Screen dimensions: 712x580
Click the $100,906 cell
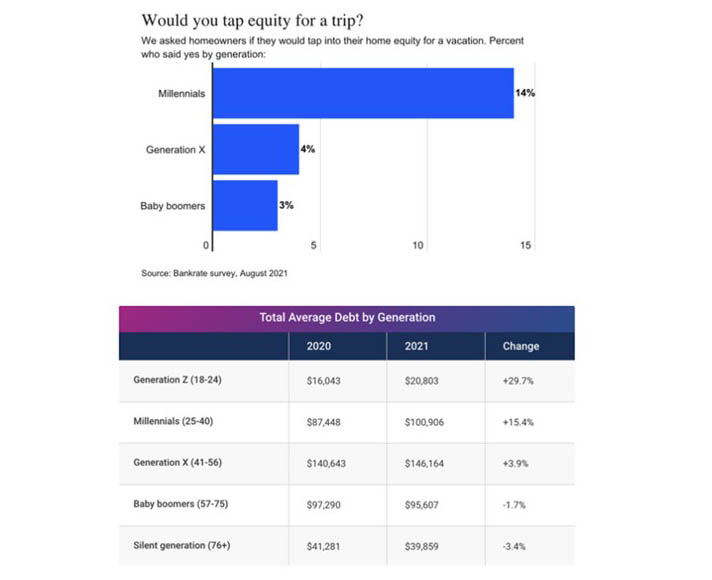(424, 422)
